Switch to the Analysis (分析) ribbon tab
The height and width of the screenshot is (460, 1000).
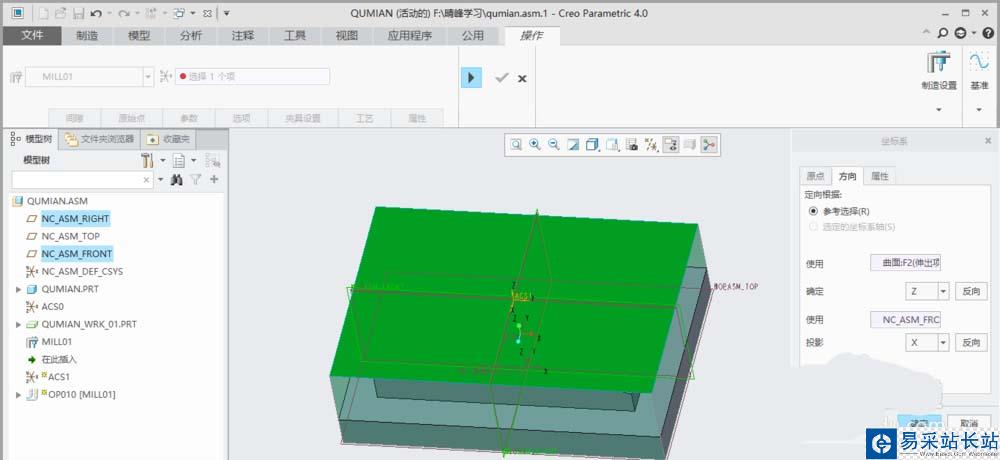click(x=191, y=36)
